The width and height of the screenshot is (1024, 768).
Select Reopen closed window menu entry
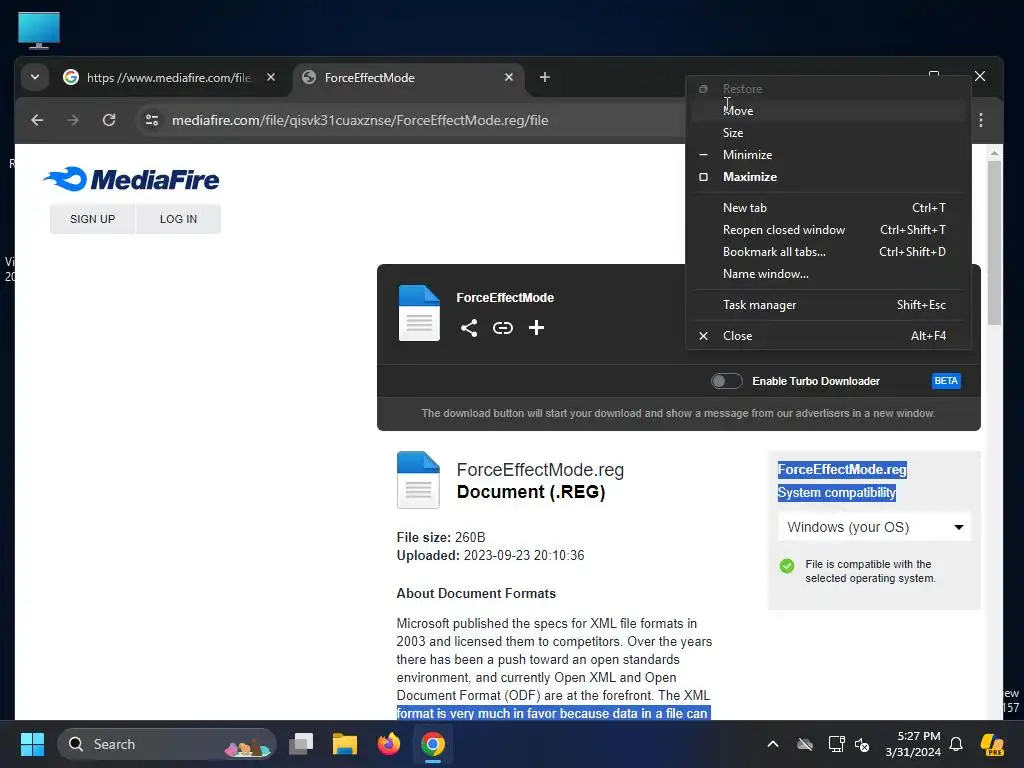pos(828,230)
